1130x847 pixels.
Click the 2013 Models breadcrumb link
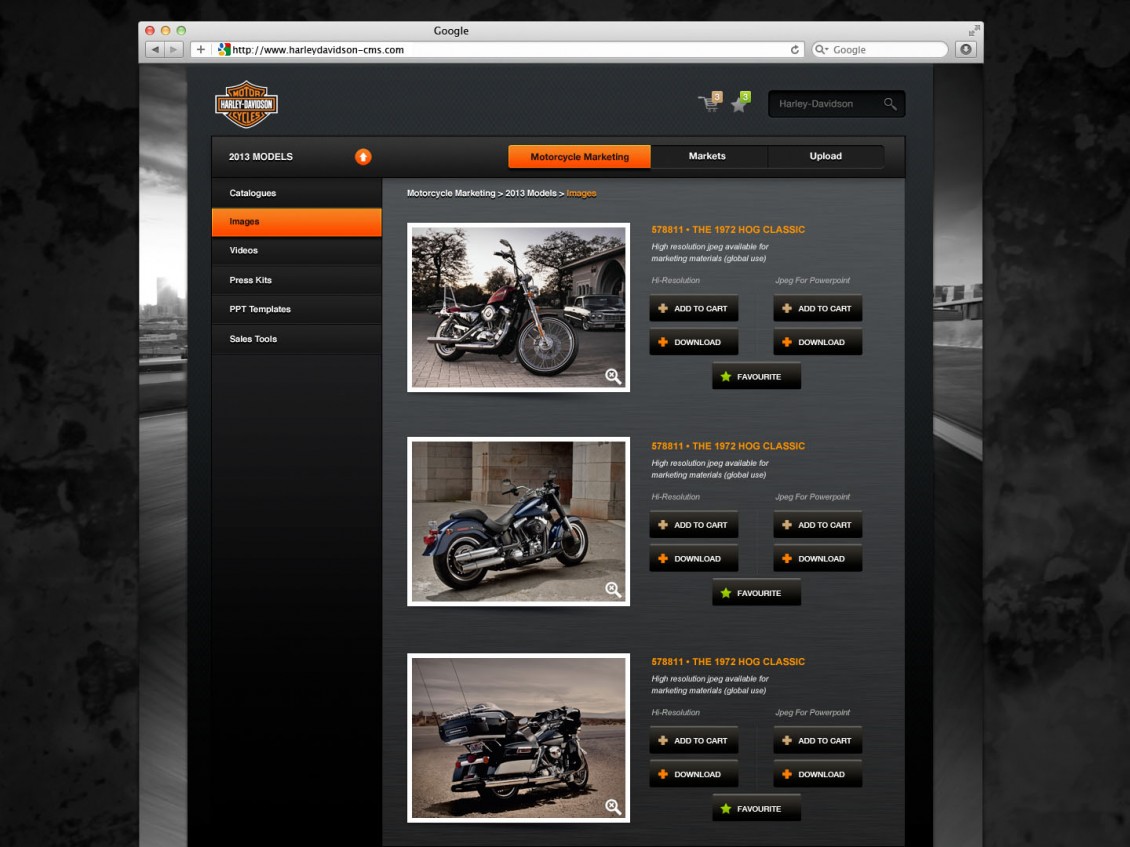coord(530,193)
